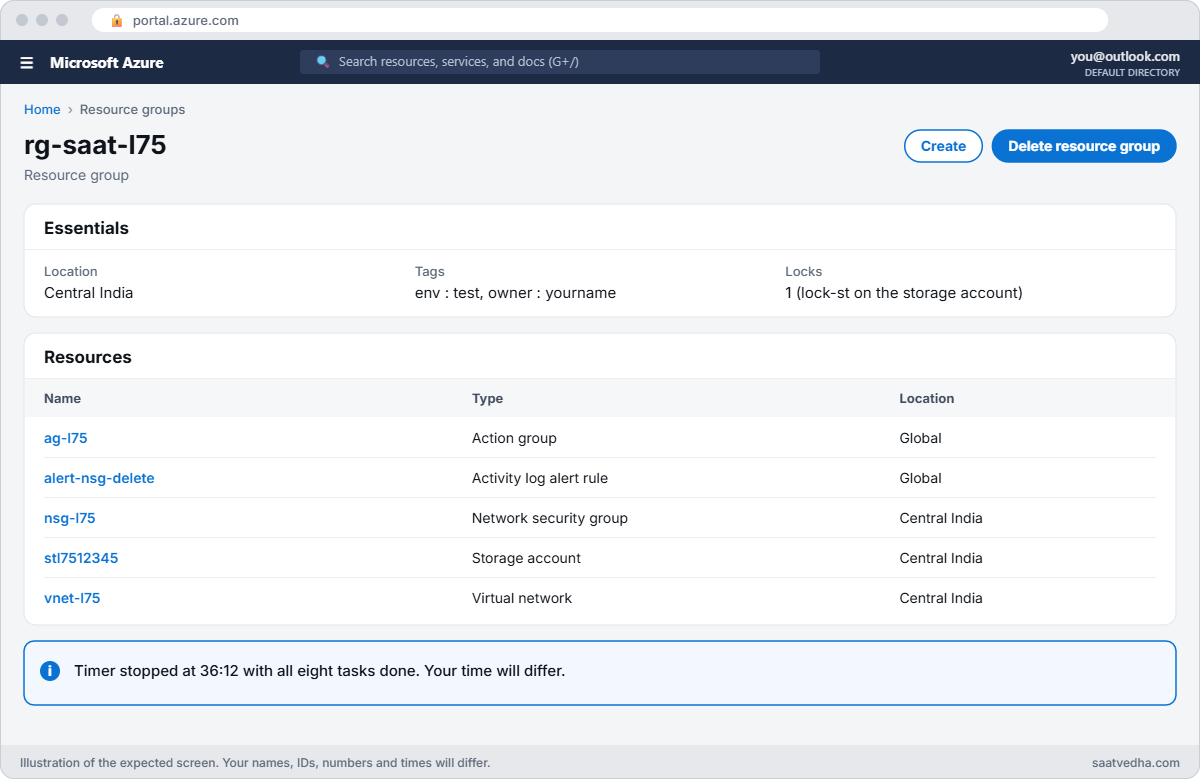This screenshot has height=779, width=1200.
Task: Click the Resources section heading
Action: pyautogui.click(x=88, y=357)
